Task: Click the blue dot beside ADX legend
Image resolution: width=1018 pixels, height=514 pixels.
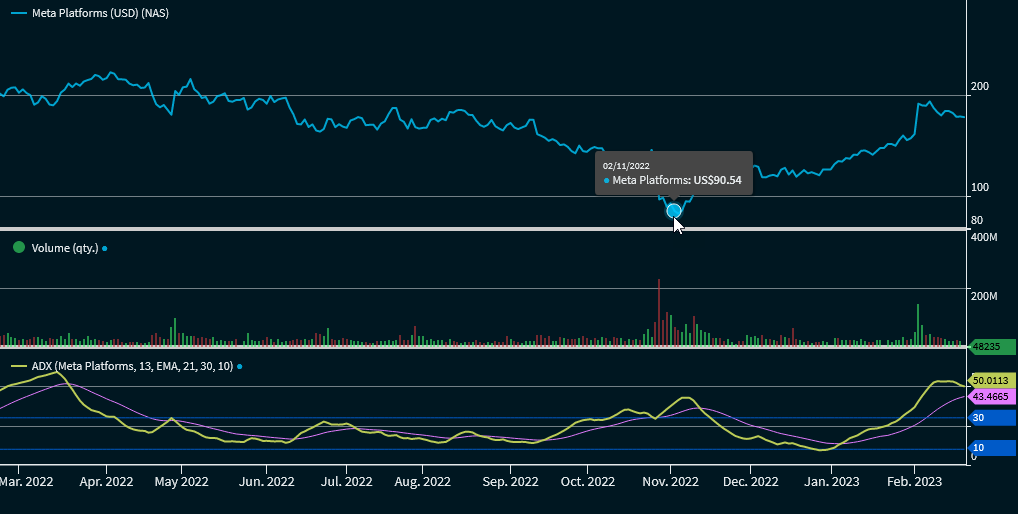Action: [x=239, y=367]
